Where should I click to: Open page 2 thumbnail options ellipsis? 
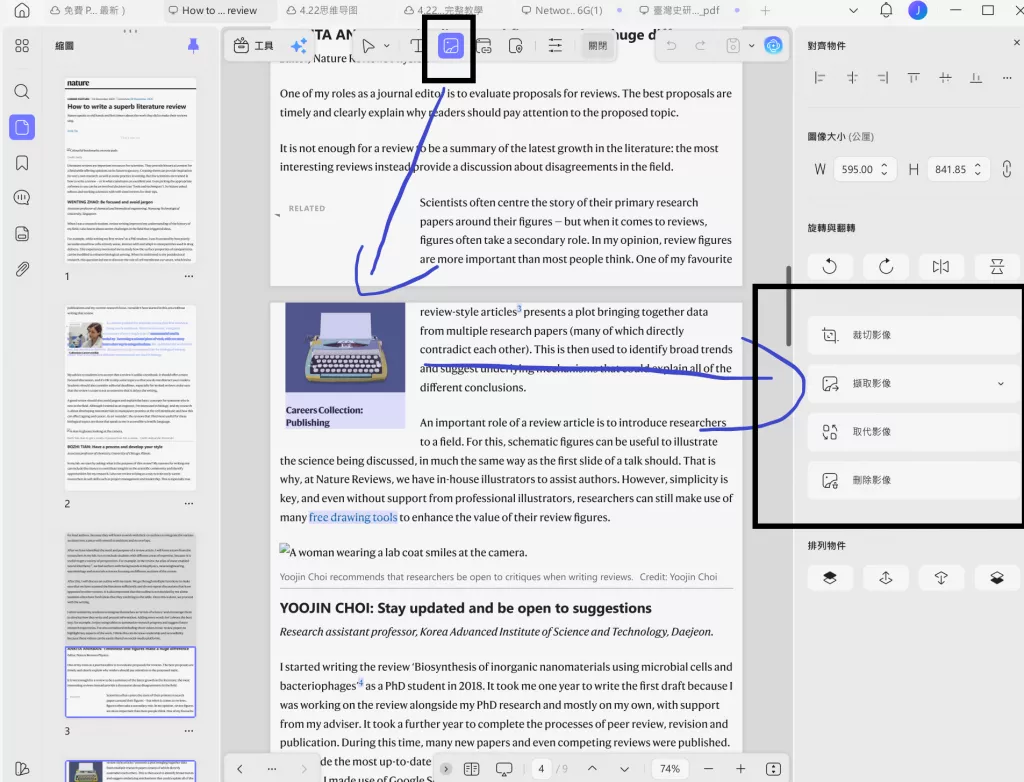click(189, 504)
